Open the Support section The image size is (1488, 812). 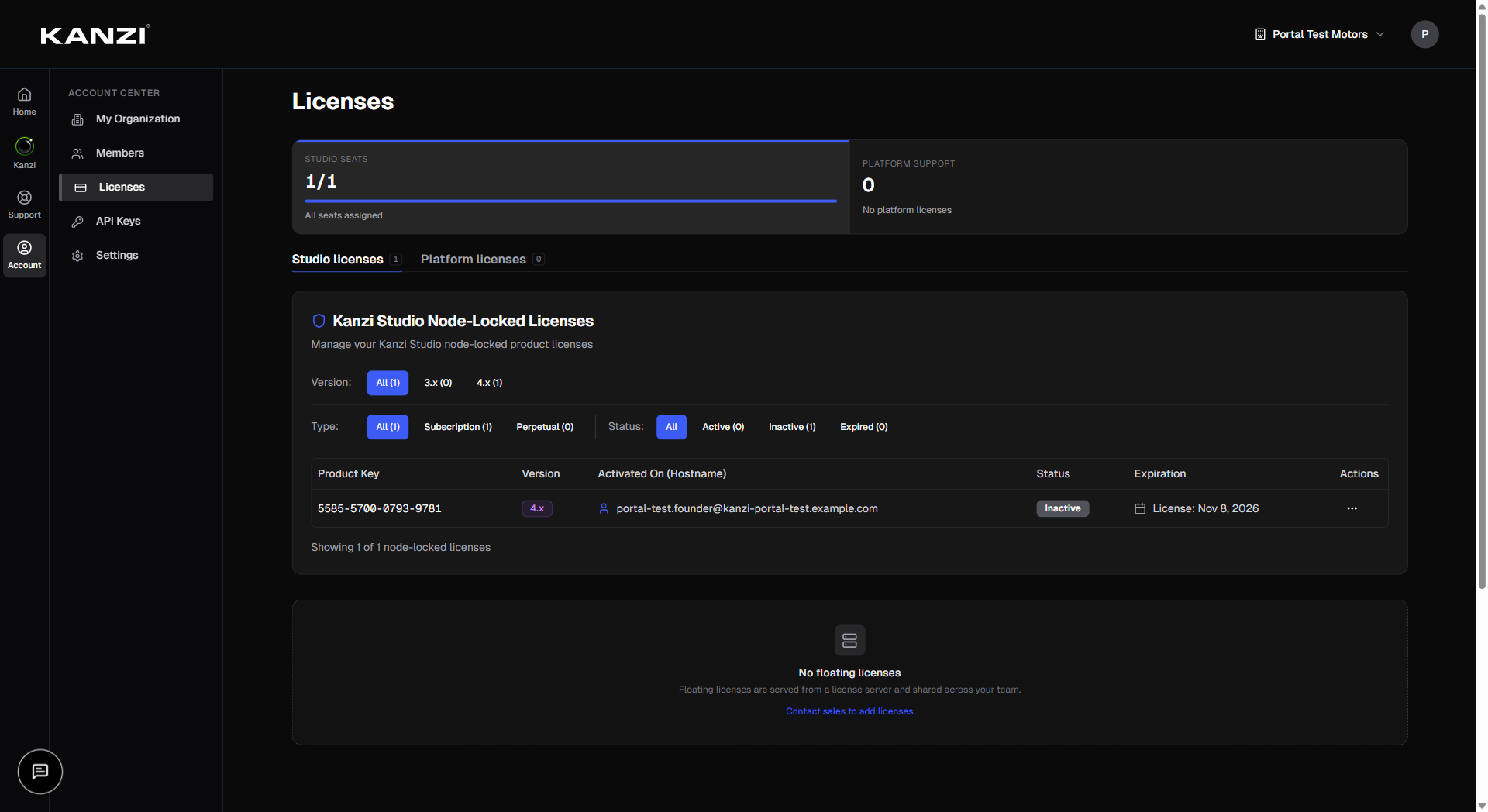(25, 205)
